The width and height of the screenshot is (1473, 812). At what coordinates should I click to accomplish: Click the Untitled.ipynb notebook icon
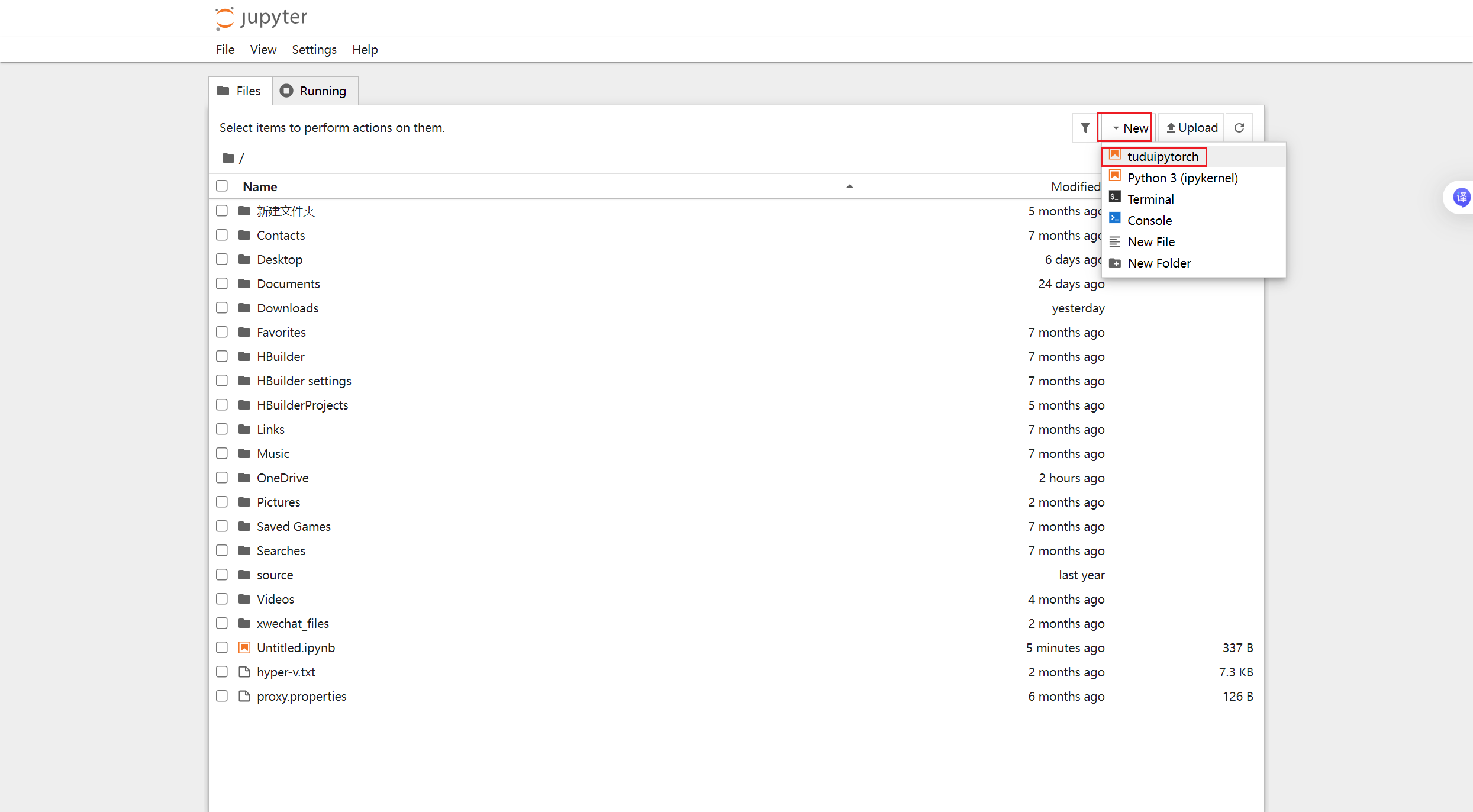244,647
